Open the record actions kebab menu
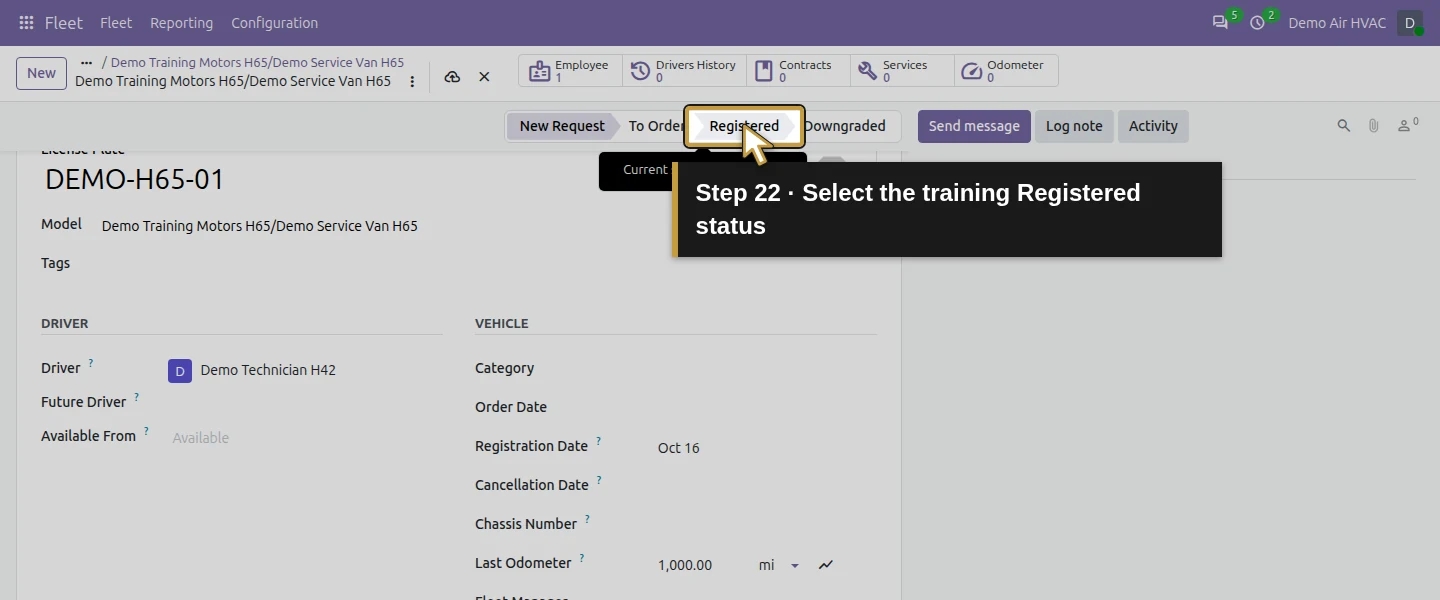This screenshot has width=1440, height=600. 412,81
